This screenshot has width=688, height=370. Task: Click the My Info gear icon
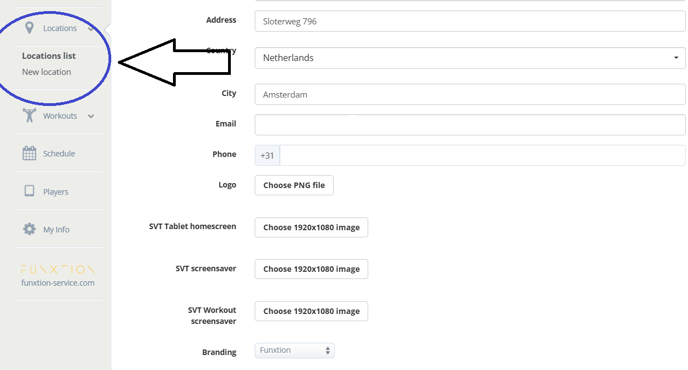(29, 229)
